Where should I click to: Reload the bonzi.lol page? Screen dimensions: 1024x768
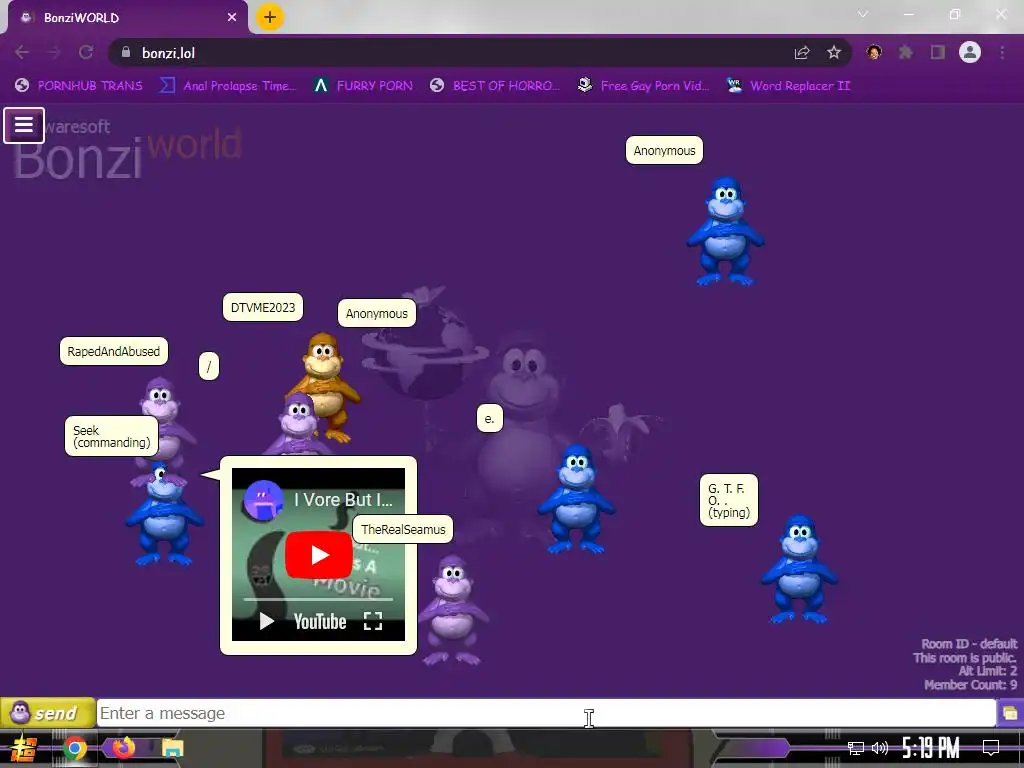86,52
